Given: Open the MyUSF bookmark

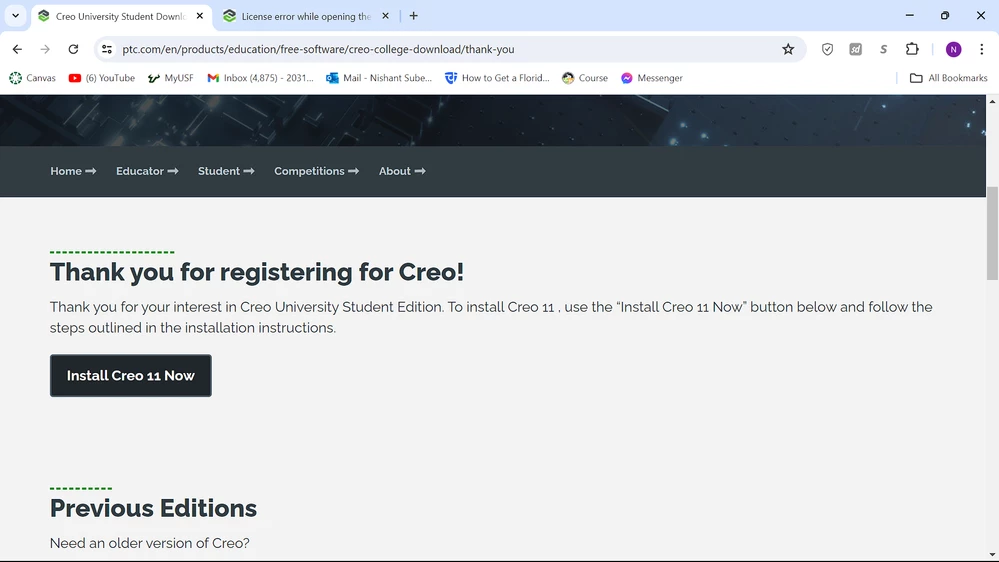Looking at the screenshot, I should [x=170, y=78].
